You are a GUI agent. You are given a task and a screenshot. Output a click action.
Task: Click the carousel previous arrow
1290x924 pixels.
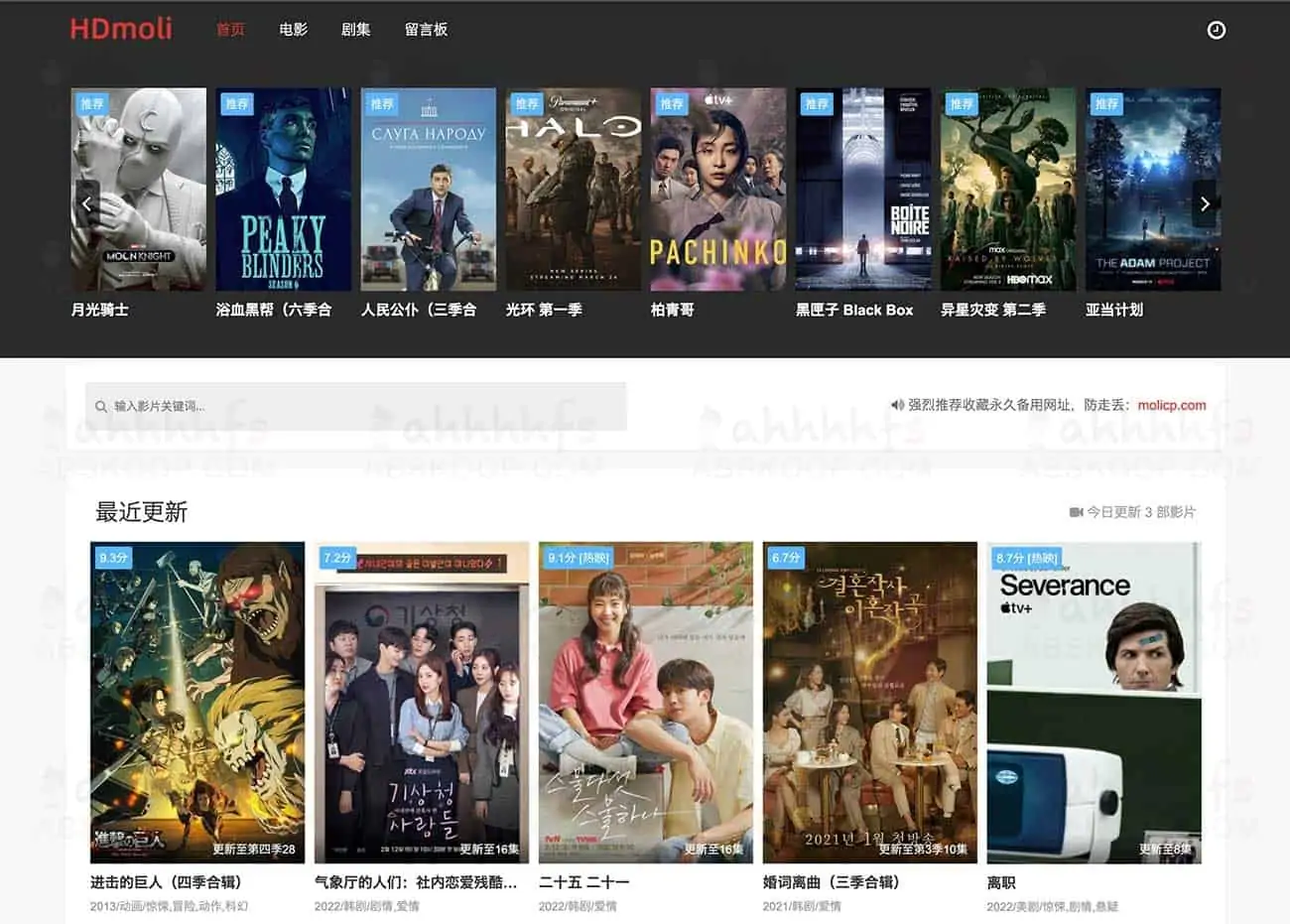(x=87, y=203)
